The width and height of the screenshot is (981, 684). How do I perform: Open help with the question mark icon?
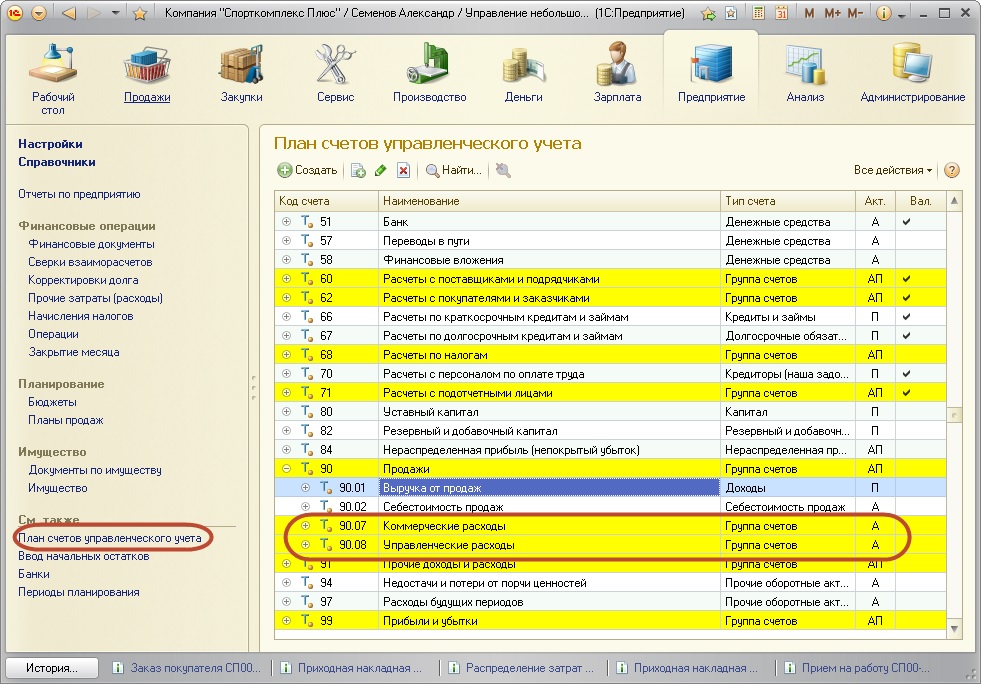(951, 170)
